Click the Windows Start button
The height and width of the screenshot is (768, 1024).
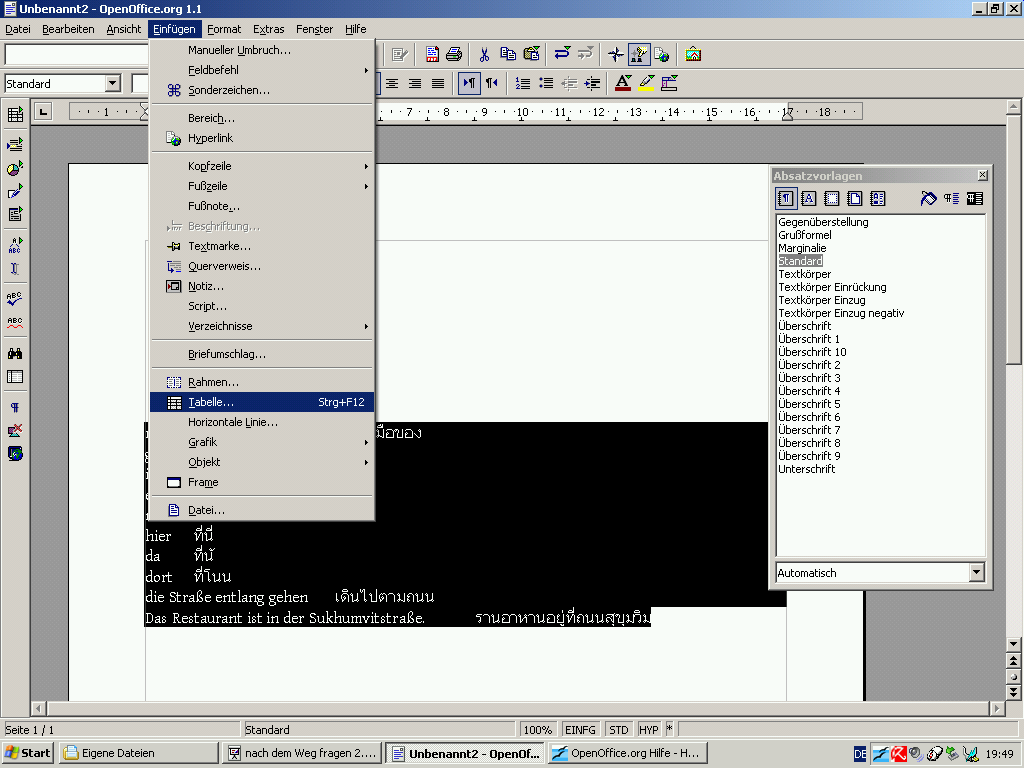pyautogui.click(x=28, y=753)
